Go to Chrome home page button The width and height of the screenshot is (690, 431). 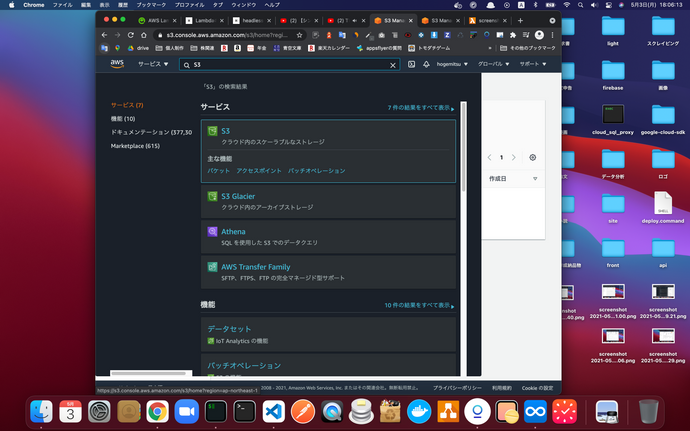[x=143, y=35]
